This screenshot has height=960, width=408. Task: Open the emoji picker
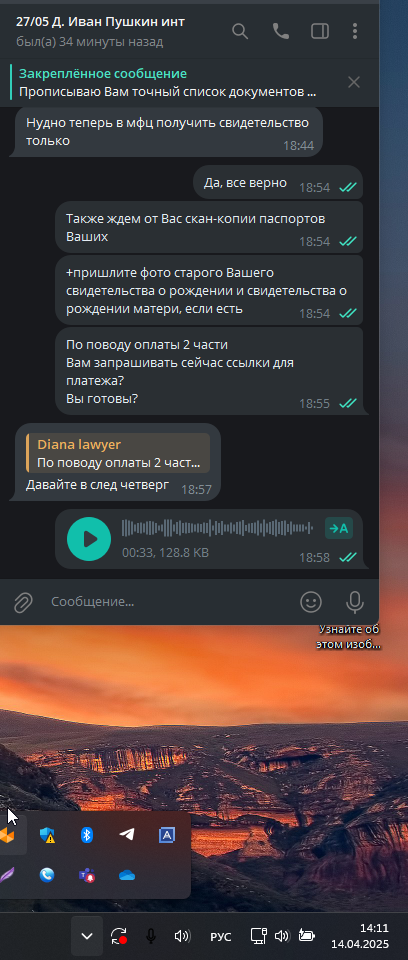[x=311, y=602]
